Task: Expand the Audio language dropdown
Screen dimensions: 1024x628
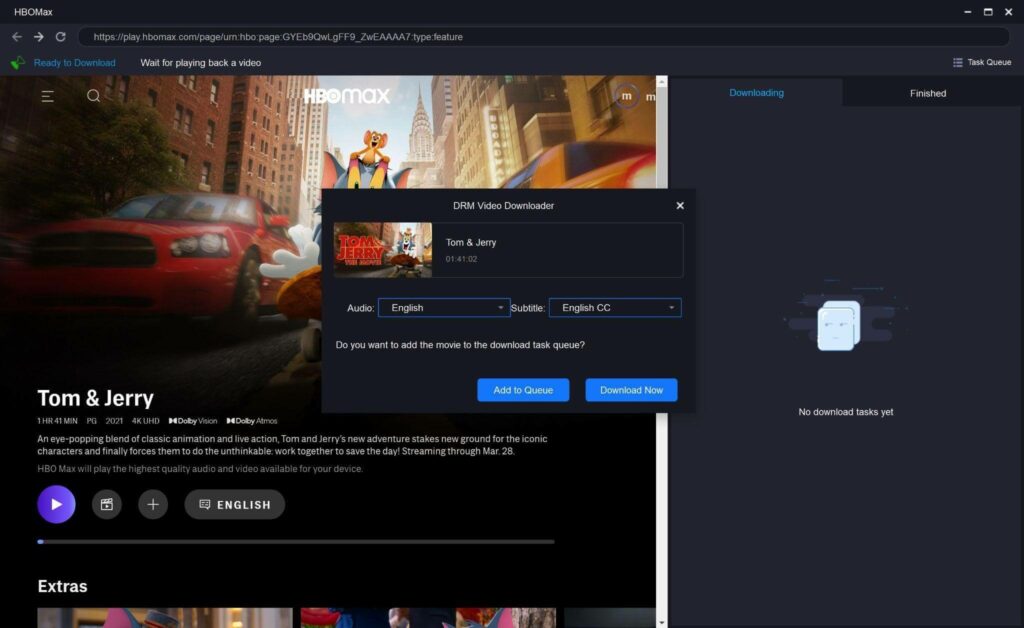Action: coord(444,308)
